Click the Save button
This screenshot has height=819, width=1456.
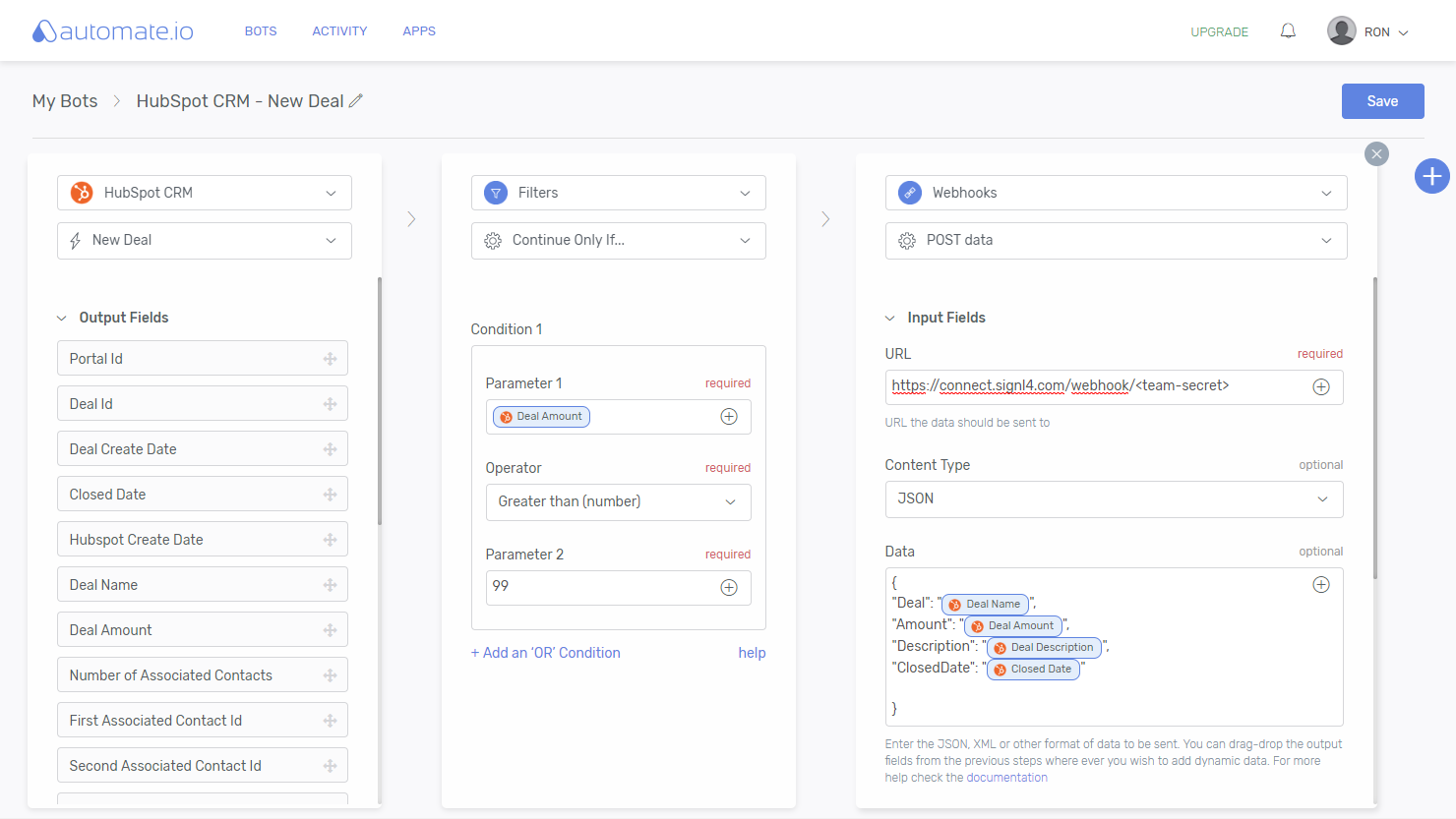[1383, 101]
